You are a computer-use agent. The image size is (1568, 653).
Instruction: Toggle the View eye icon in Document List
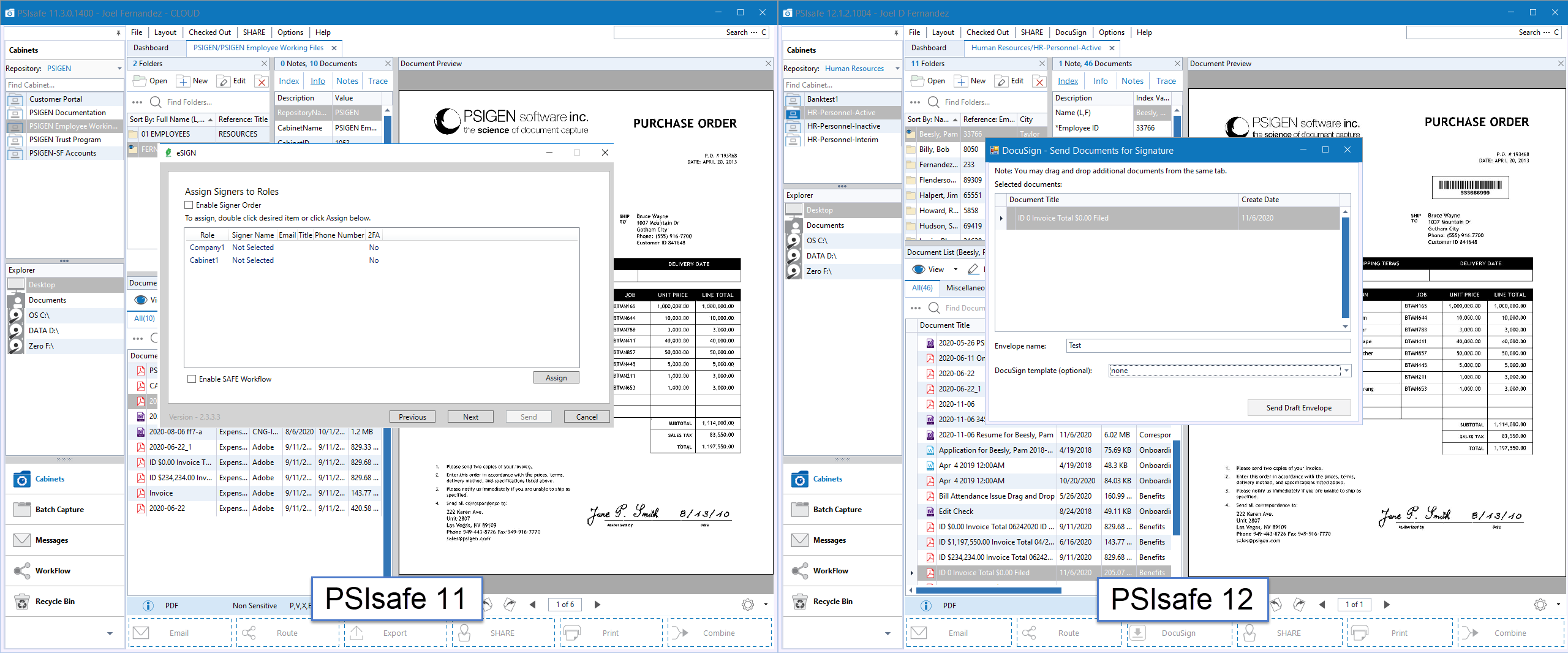pos(918,270)
